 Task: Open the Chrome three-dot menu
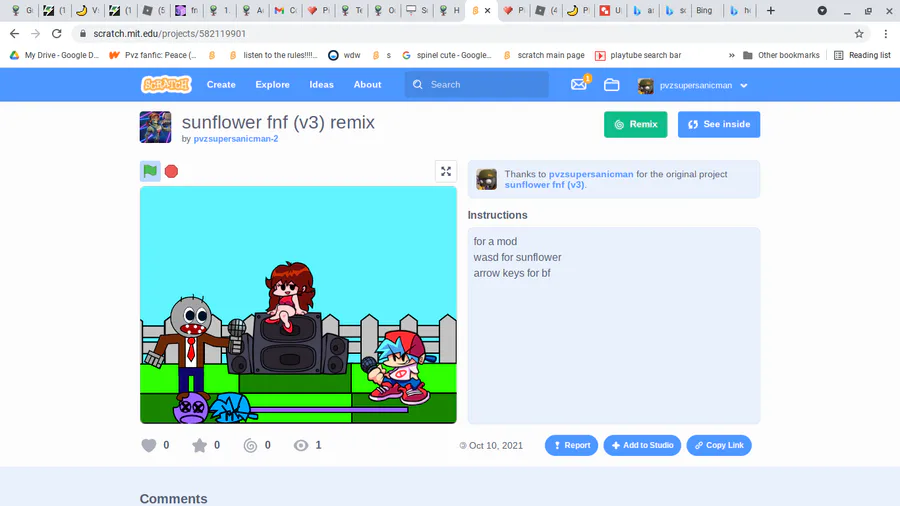click(886, 34)
